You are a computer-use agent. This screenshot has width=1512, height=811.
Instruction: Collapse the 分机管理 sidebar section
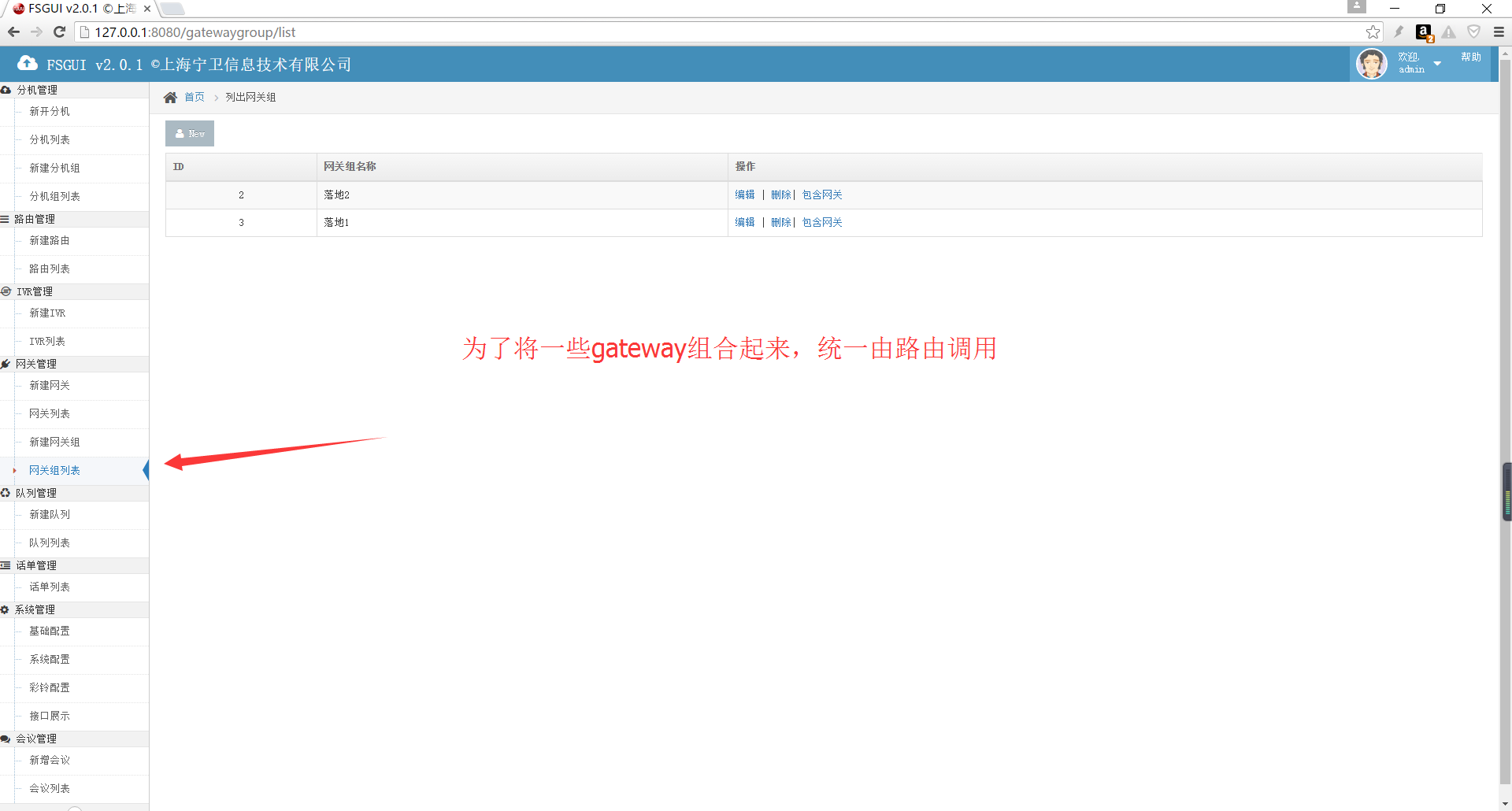click(37, 90)
